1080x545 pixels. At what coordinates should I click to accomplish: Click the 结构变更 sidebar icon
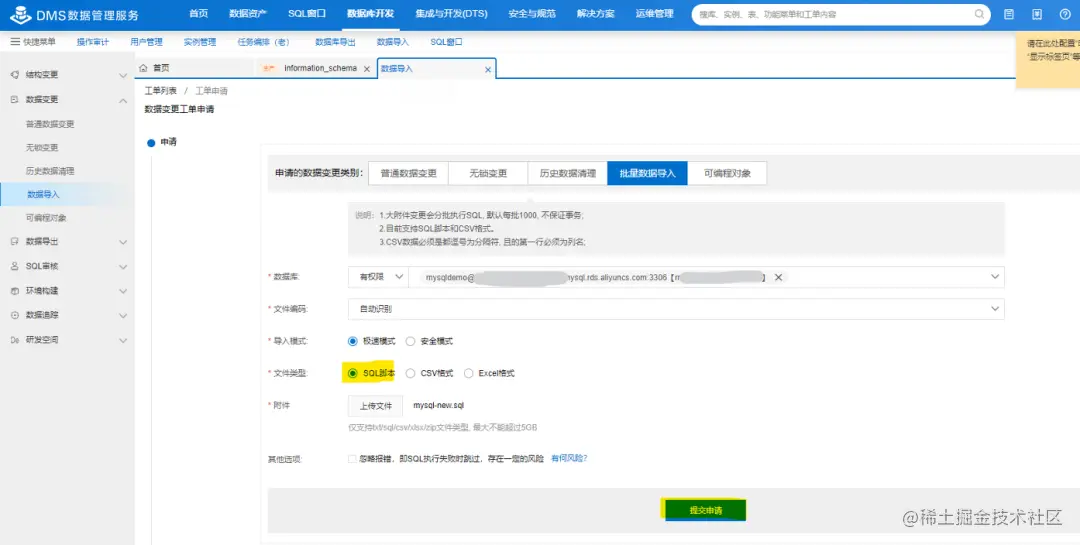click(14, 74)
